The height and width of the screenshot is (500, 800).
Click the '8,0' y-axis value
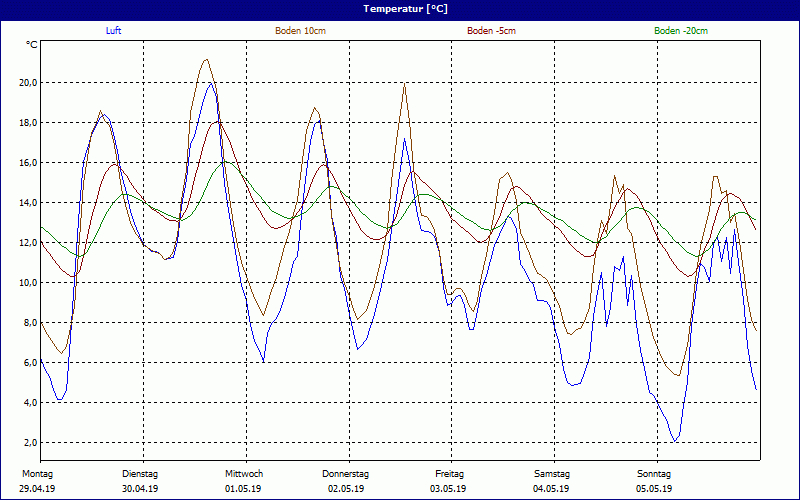30,322
